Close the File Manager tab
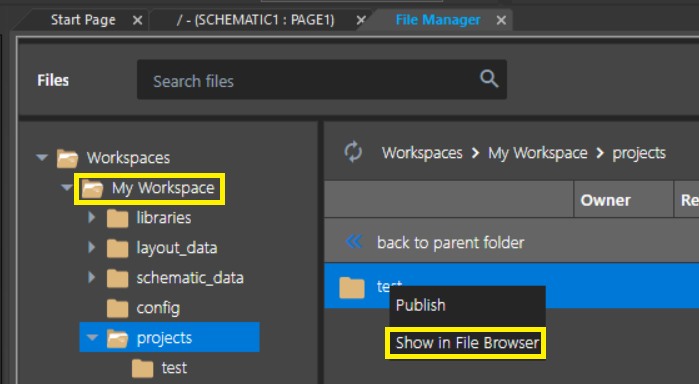Image resolution: width=699 pixels, height=384 pixels. pyautogui.click(x=501, y=21)
